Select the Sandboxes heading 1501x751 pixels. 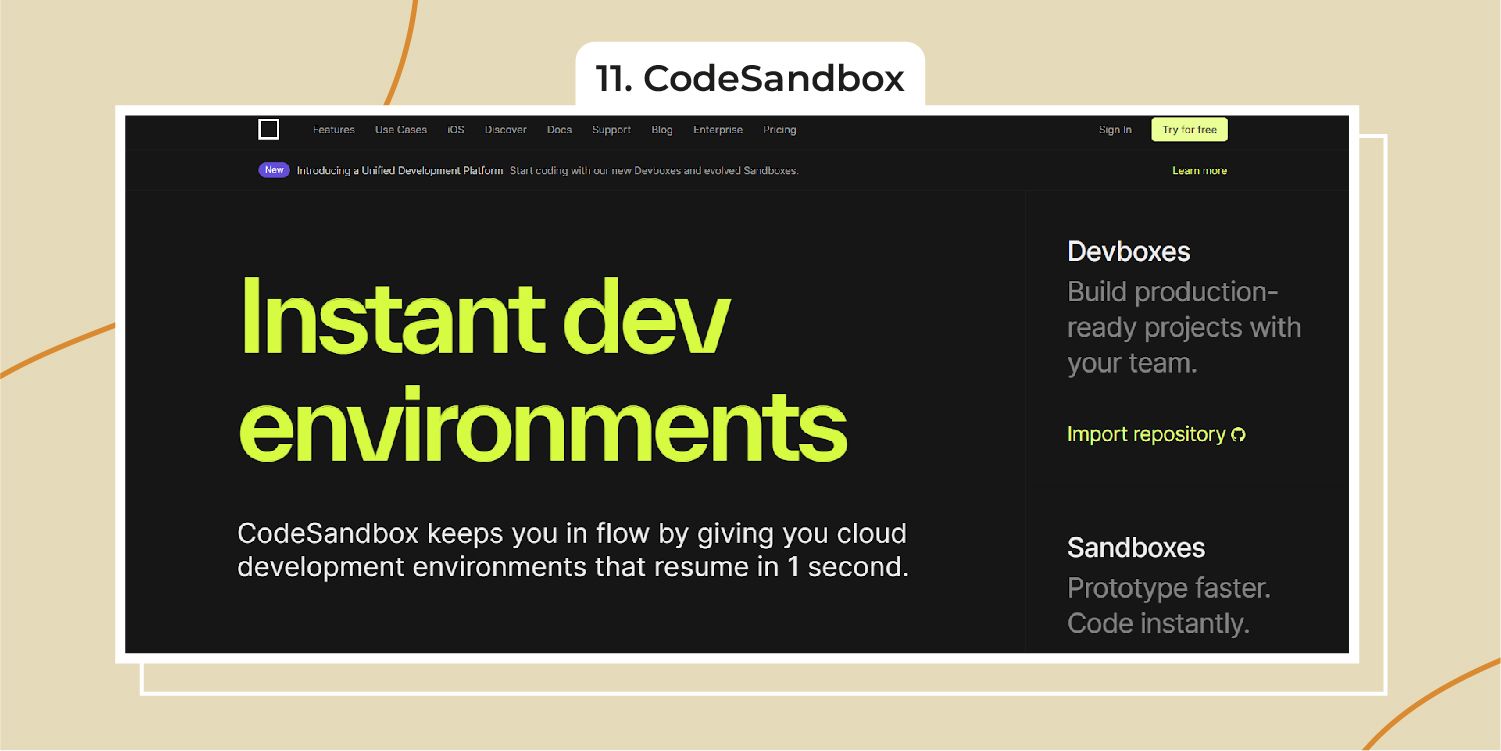pyautogui.click(x=1136, y=548)
